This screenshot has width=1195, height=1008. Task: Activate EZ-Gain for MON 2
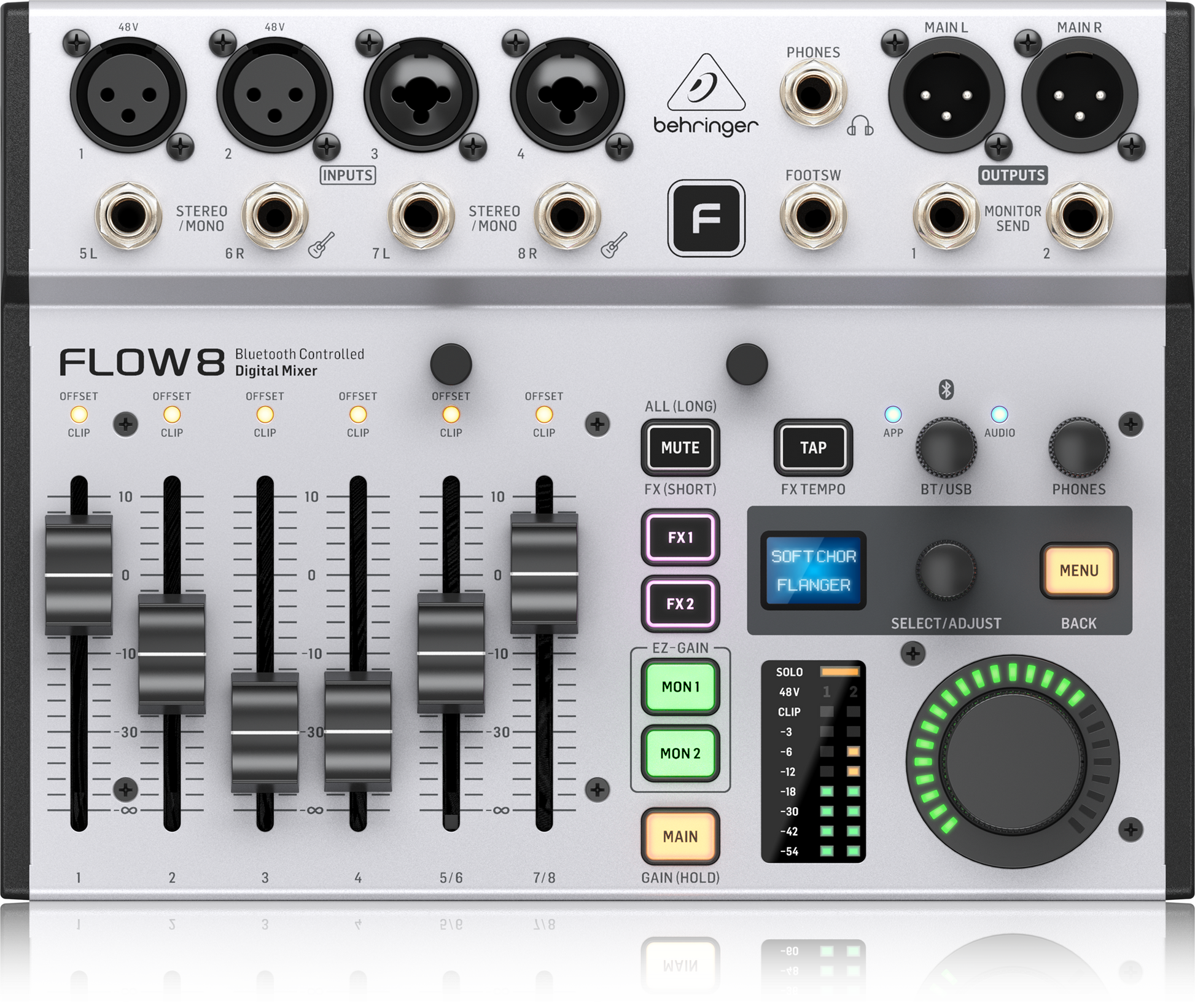point(680,754)
